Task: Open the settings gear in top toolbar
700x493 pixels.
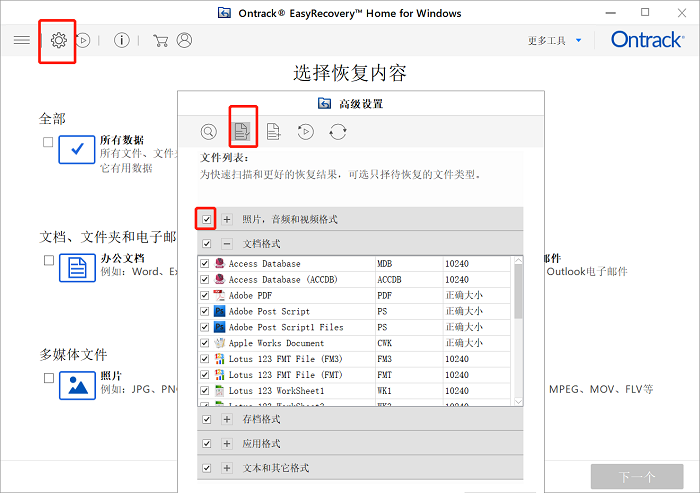Action: point(58,40)
